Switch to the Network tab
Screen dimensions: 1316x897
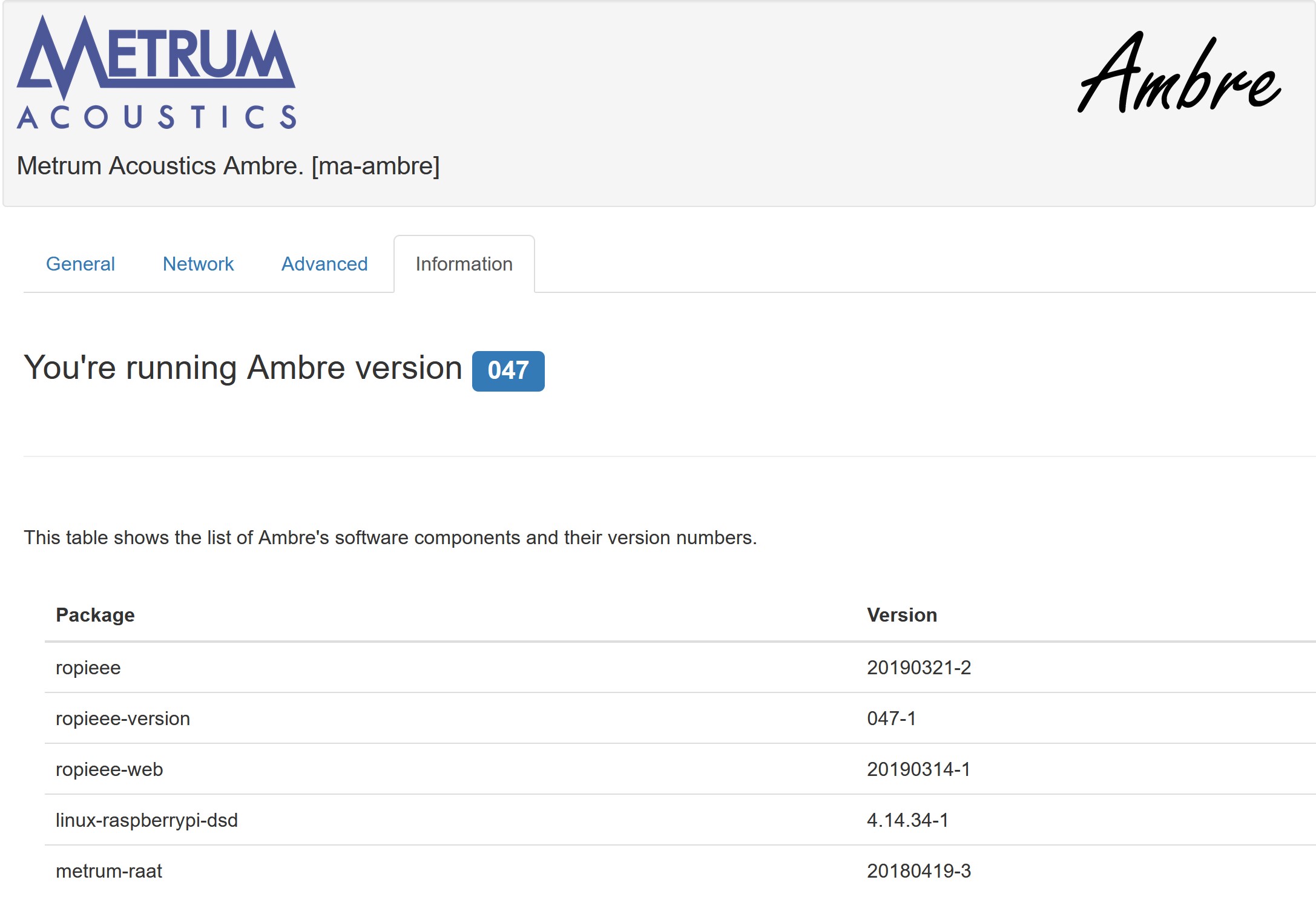tap(198, 264)
